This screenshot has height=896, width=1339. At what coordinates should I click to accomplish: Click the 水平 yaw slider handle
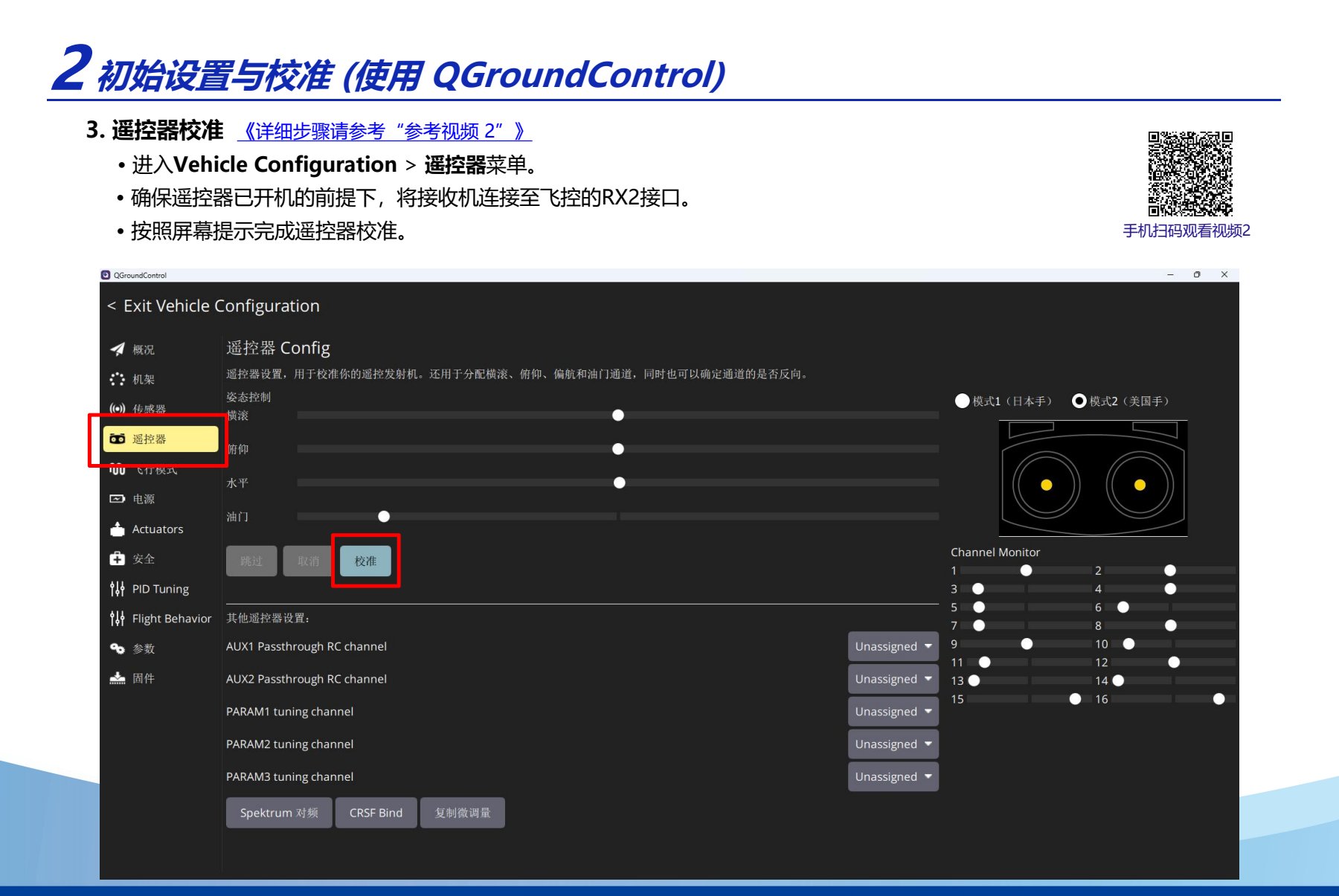(x=619, y=483)
